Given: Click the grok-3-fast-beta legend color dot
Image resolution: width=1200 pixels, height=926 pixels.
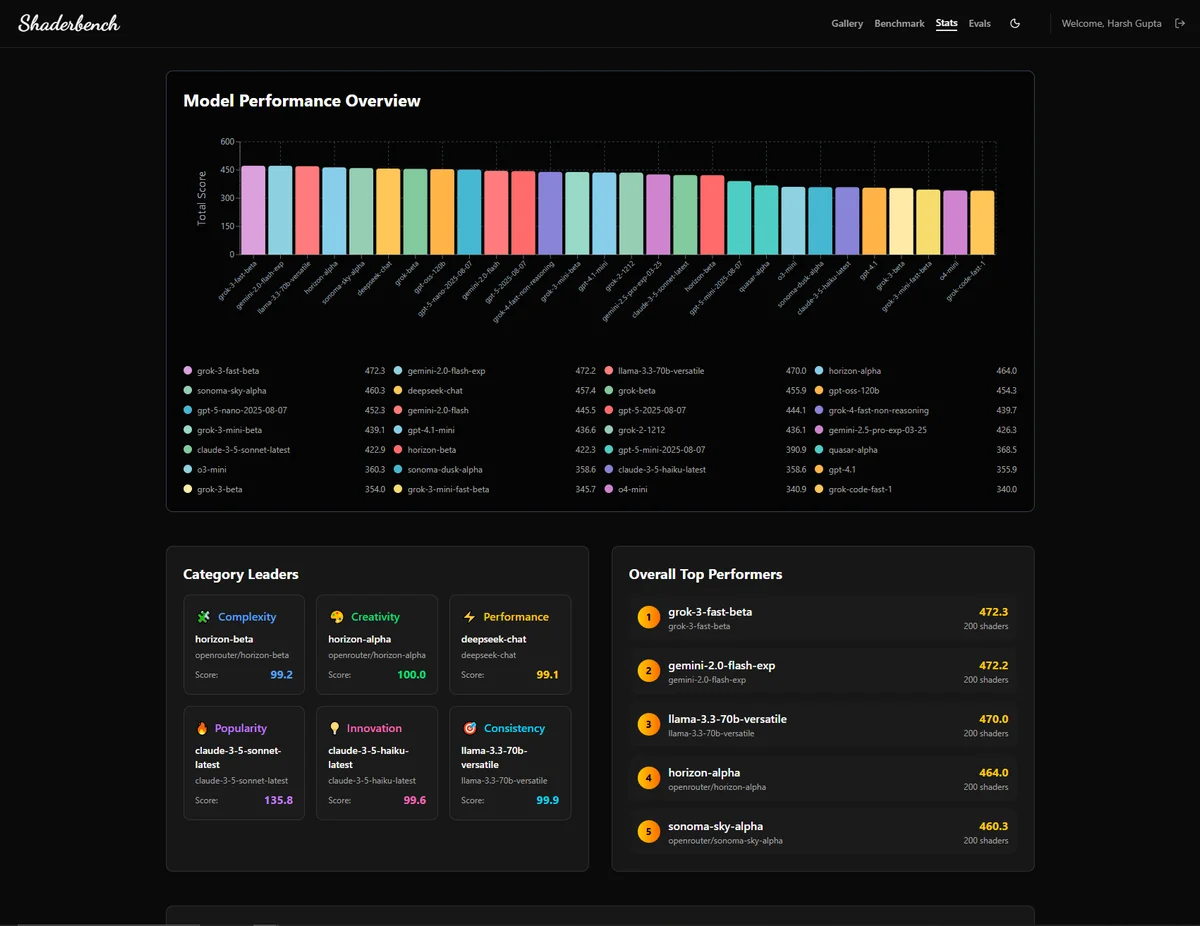Looking at the screenshot, I should 187,371.
